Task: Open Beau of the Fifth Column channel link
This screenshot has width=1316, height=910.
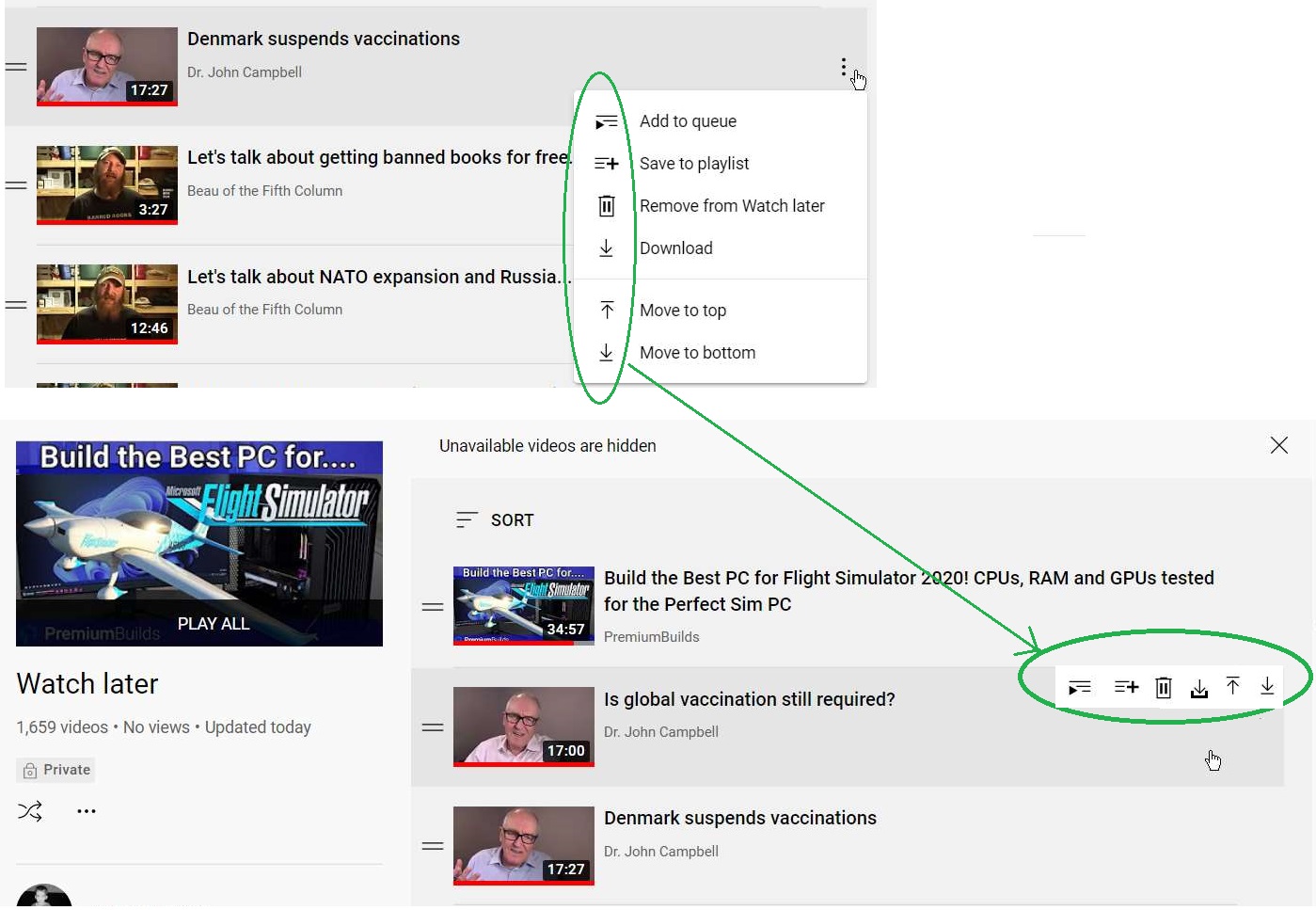Action: coord(264,191)
